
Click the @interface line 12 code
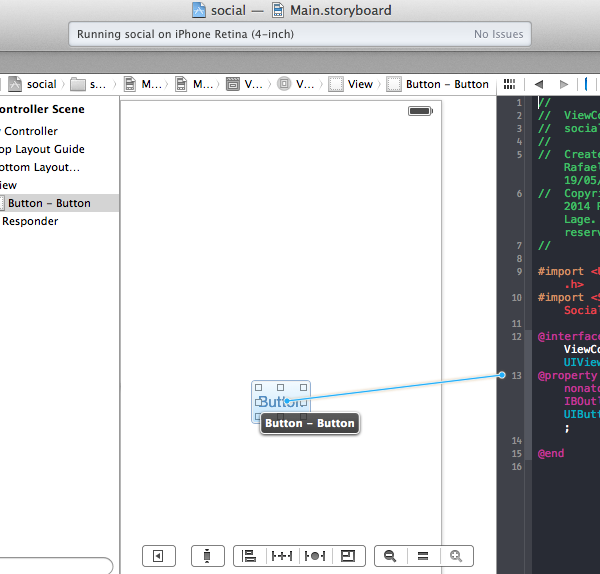point(568,337)
